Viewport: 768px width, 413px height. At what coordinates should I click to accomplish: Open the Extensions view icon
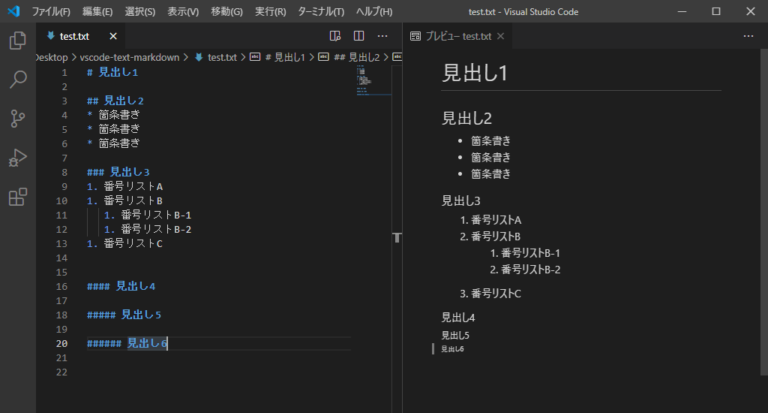(x=18, y=197)
